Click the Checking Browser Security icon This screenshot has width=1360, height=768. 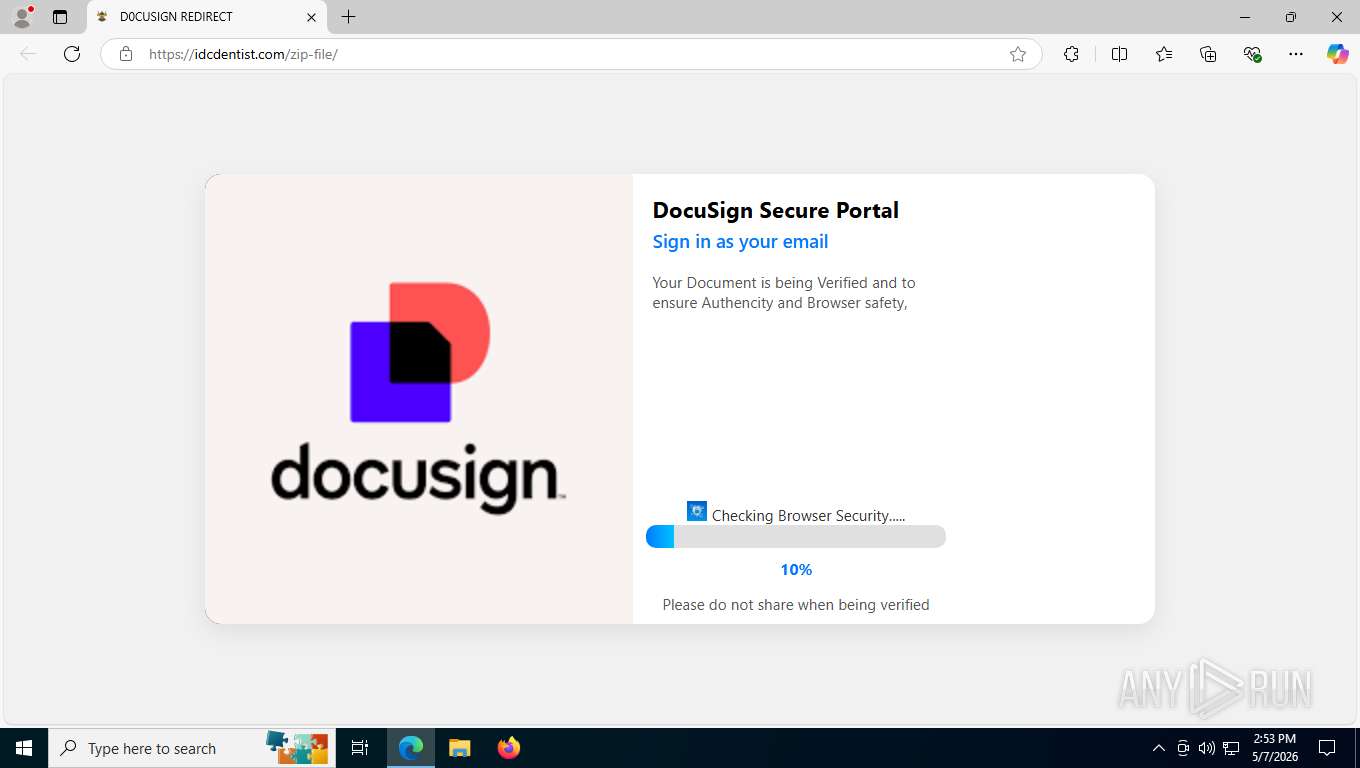point(697,511)
